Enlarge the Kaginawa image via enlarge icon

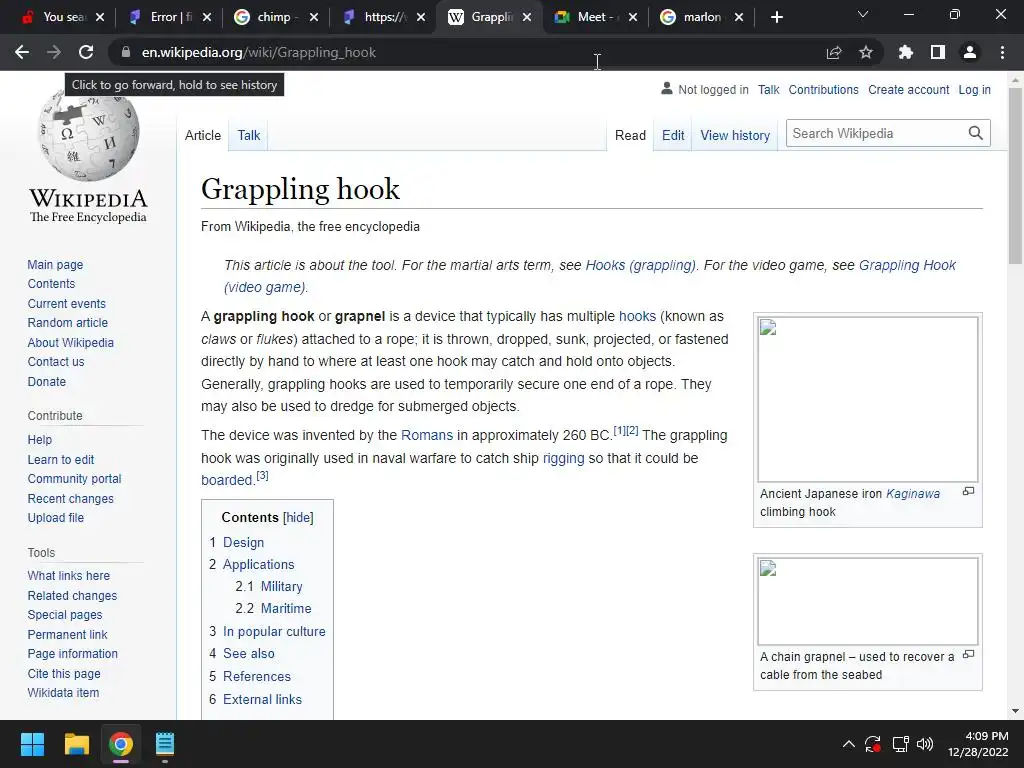tap(968, 491)
